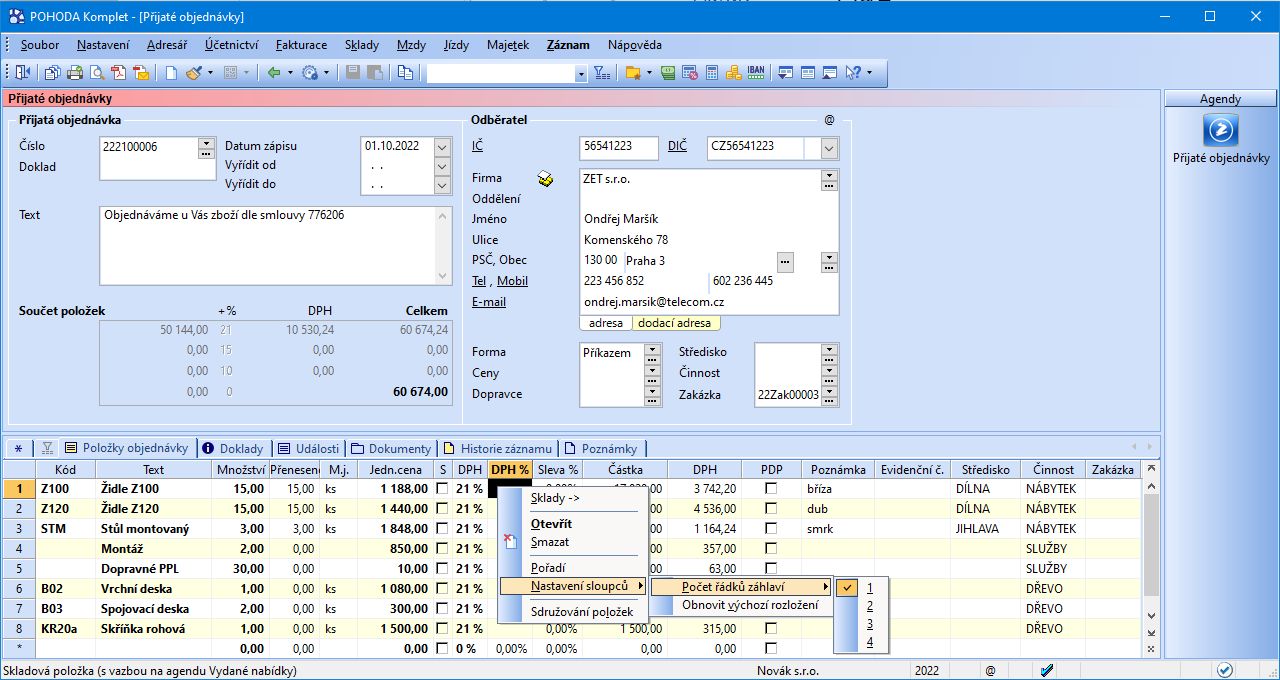This screenshot has height=680, width=1280.
Task: Click the exit door icon in the toolbar
Action: [x=22, y=72]
